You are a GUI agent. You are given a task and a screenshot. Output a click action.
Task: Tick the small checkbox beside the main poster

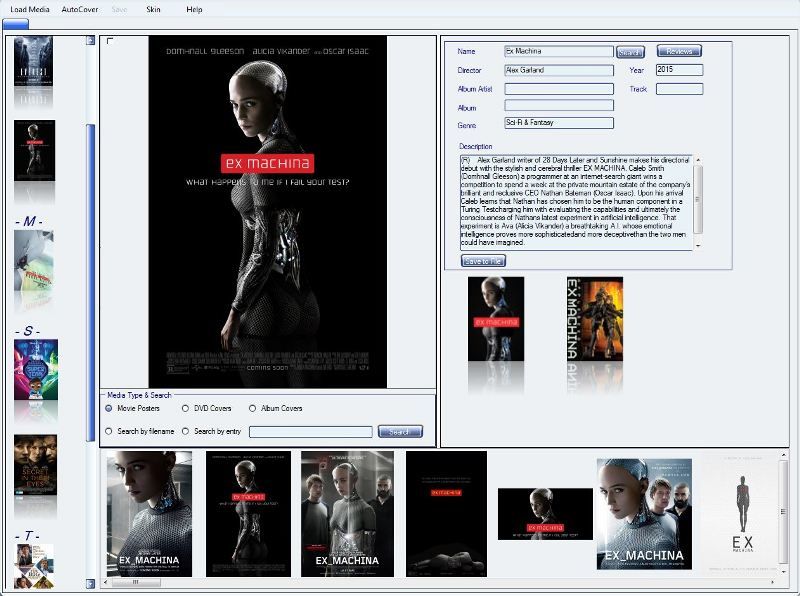(x=110, y=41)
